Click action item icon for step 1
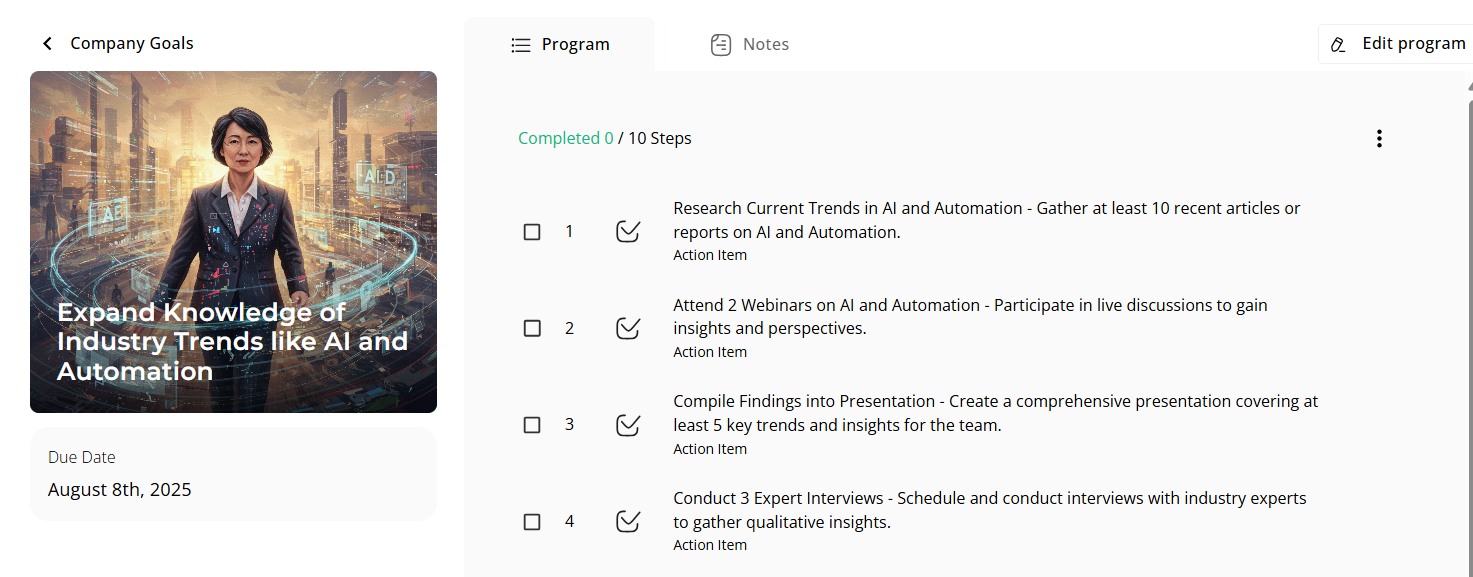 tap(628, 232)
